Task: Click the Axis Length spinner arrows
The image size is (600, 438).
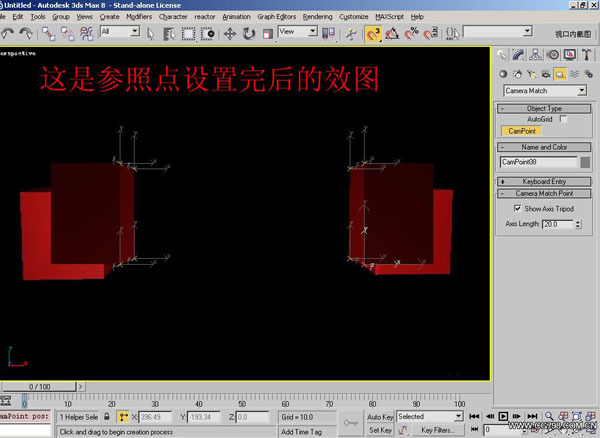Action: click(x=578, y=224)
